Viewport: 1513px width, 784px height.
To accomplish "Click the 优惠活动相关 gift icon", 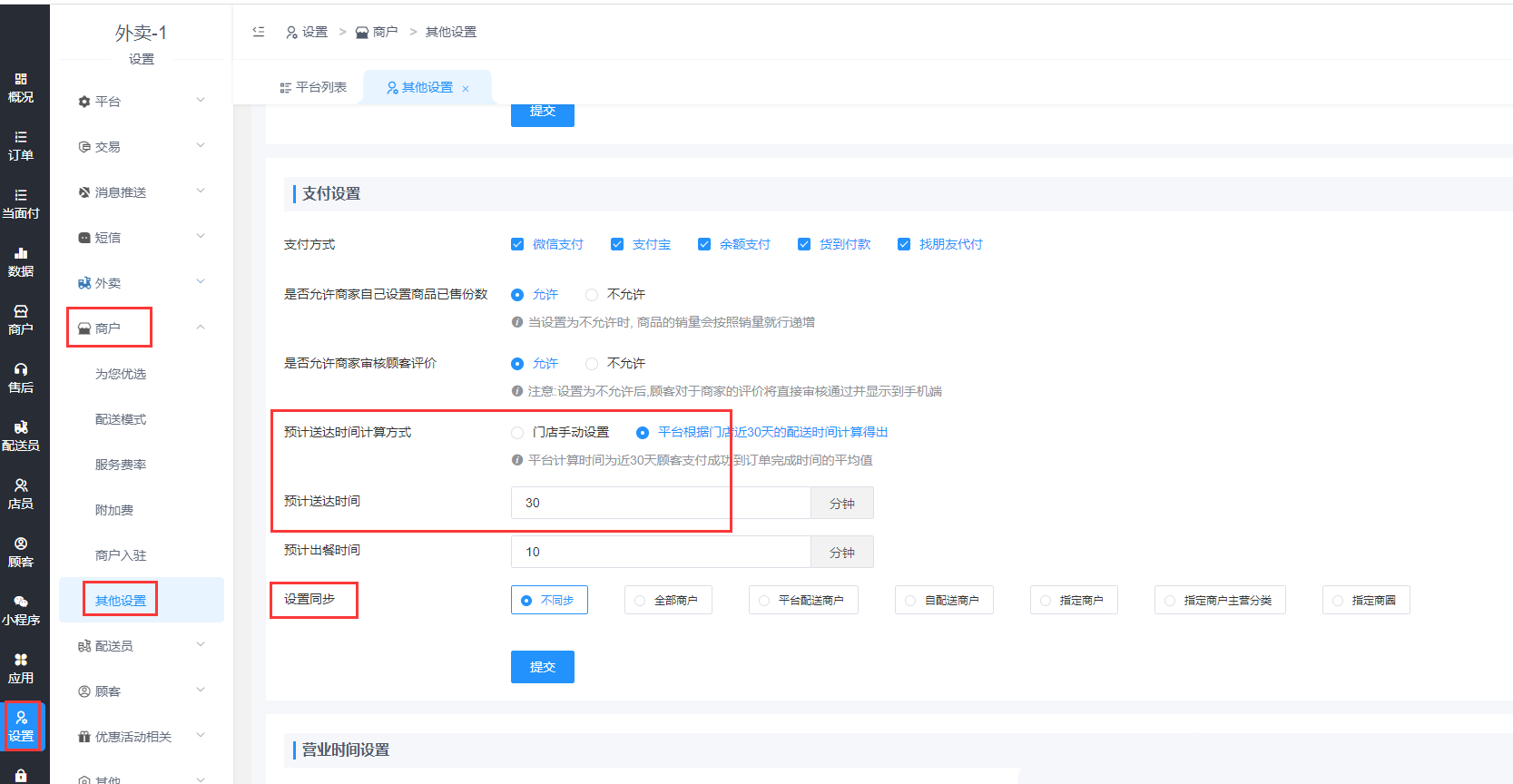I will pyautogui.click(x=84, y=737).
